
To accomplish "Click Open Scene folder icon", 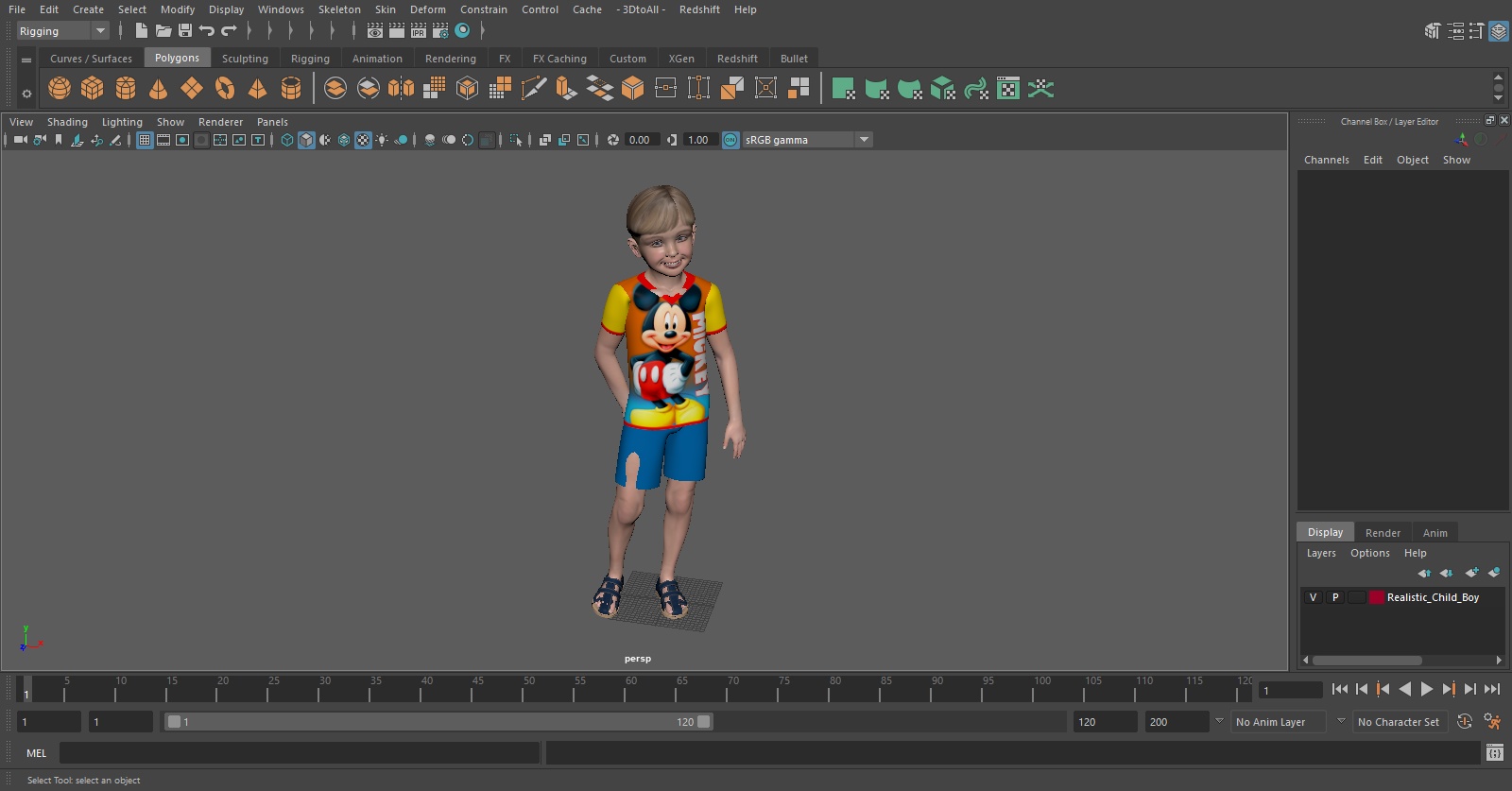I will [x=163, y=31].
